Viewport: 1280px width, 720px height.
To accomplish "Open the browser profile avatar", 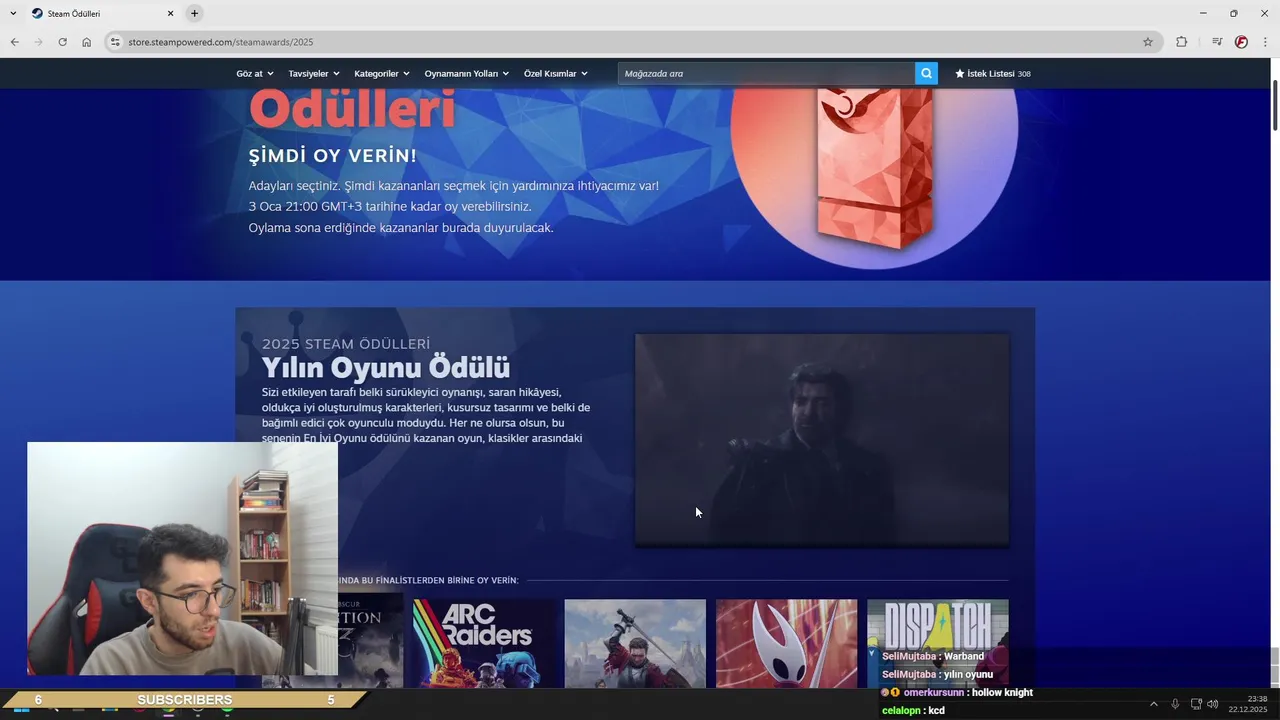I will tap(1241, 42).
